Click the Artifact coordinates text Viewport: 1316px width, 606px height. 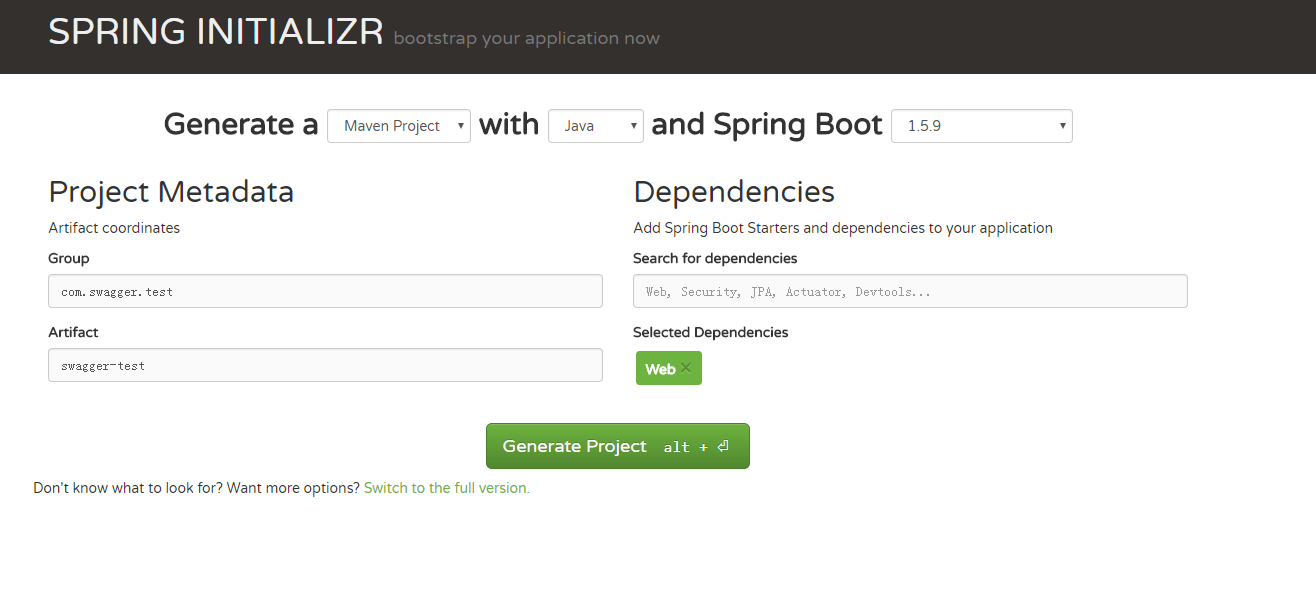click(114, 228)
